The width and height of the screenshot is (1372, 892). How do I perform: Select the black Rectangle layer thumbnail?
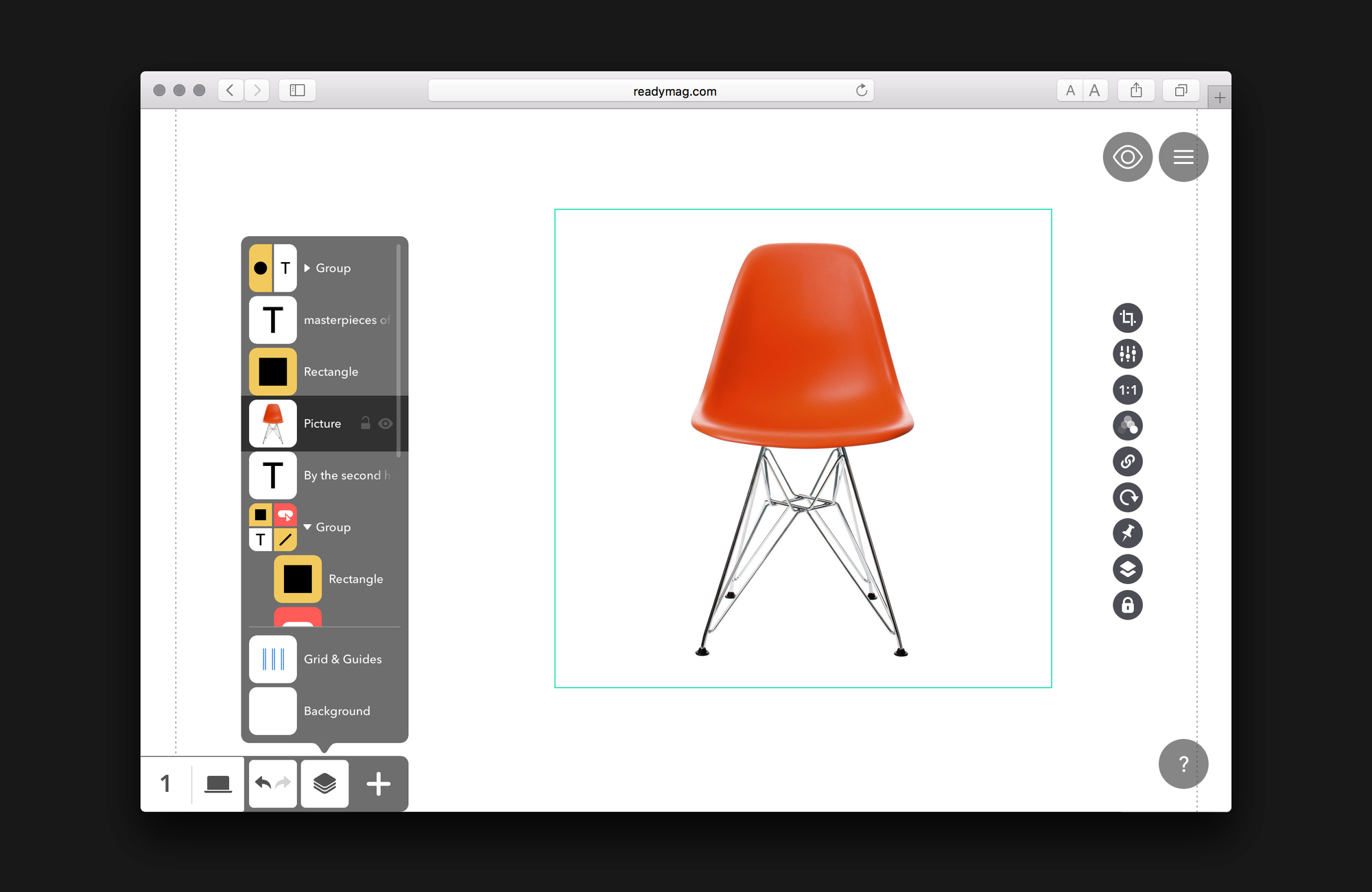point(273,372)
